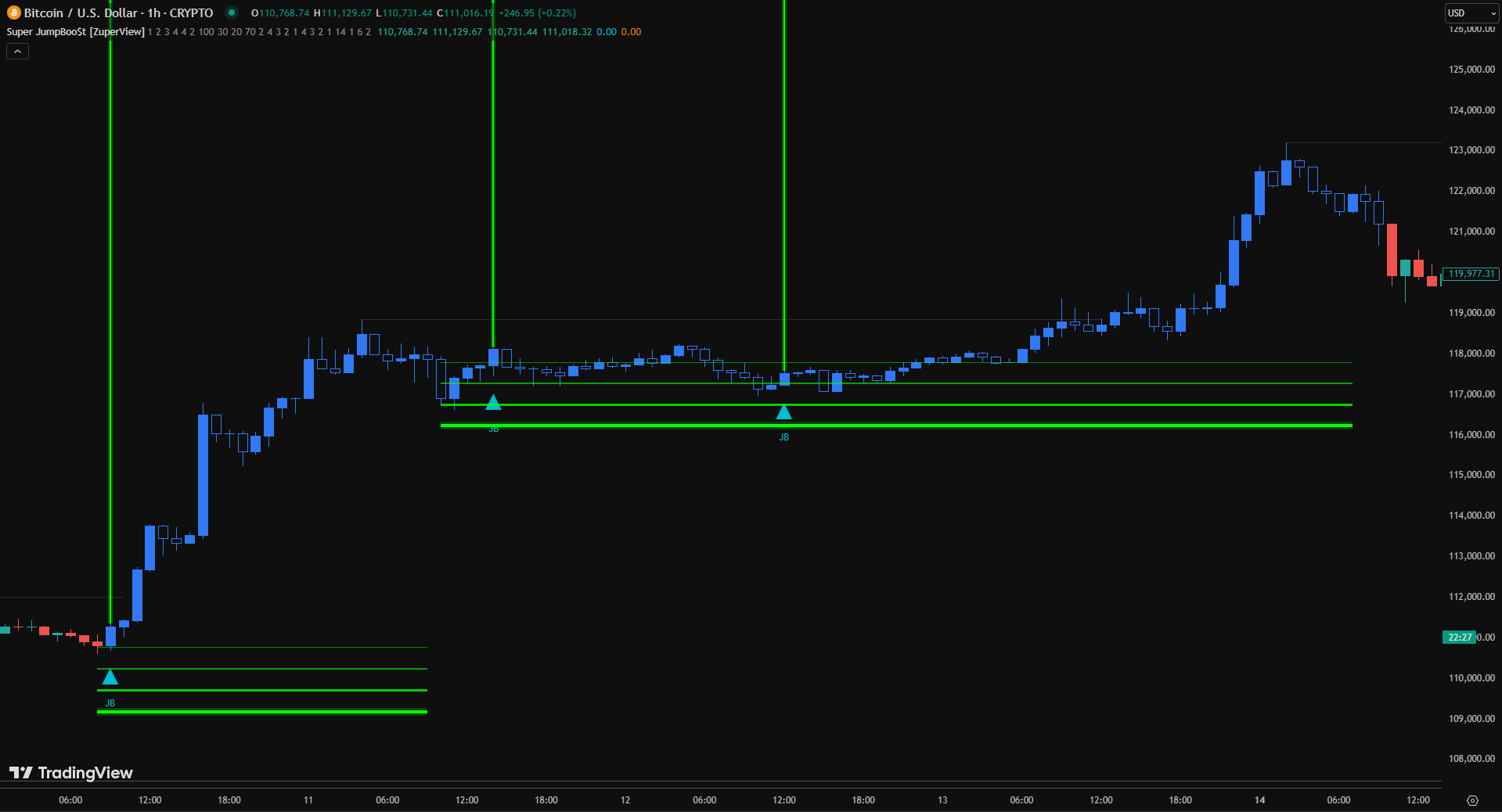This screenshot has width=1502, height=812.
Task: Click the 108,000.00 price axis label
Action: coord(1471,759)
